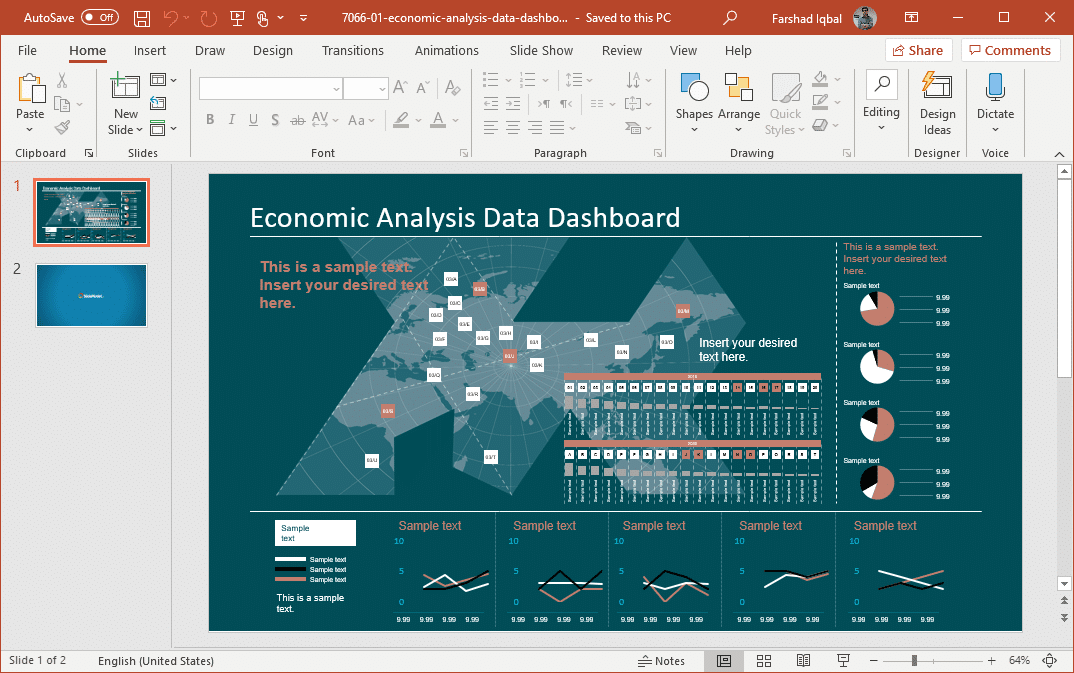The height and width of the screenshot is (673, 1074).
Task: Open the Comments button
Action: point(1010,50)
